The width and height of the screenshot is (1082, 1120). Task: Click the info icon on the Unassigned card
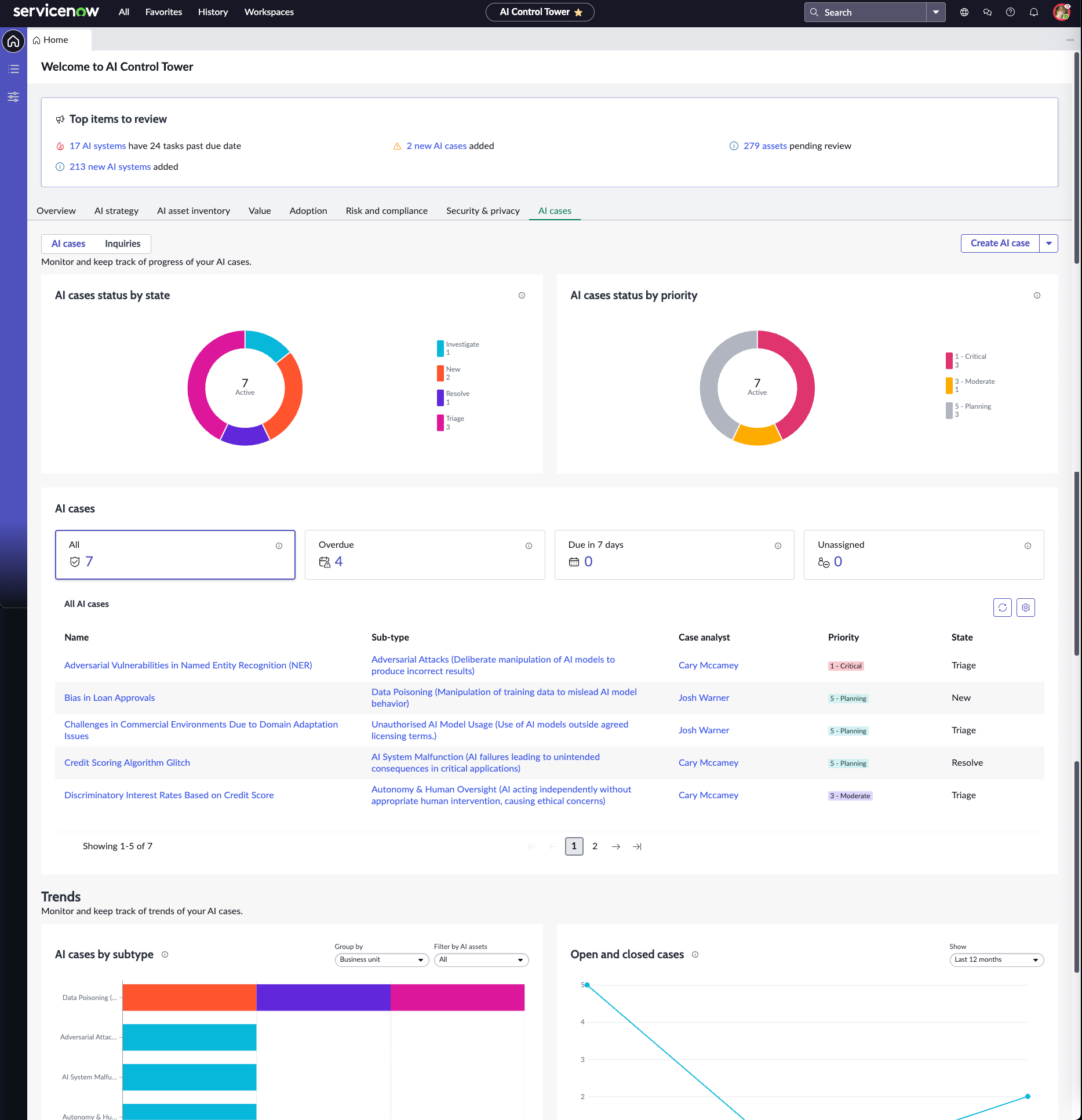pyautogui.click(x=1028, y=546)
